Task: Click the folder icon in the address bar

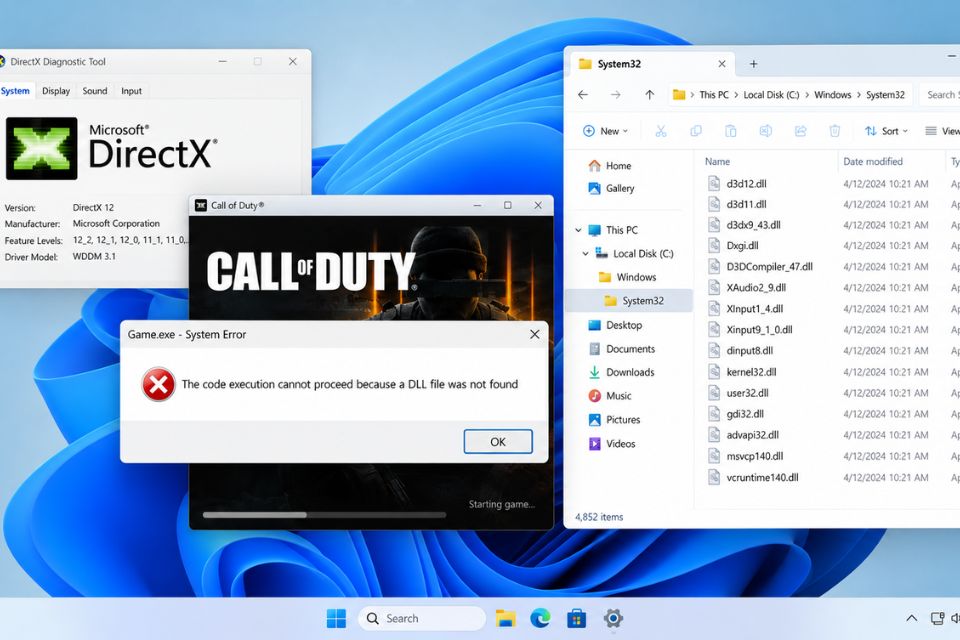Action: coord(679,95)
